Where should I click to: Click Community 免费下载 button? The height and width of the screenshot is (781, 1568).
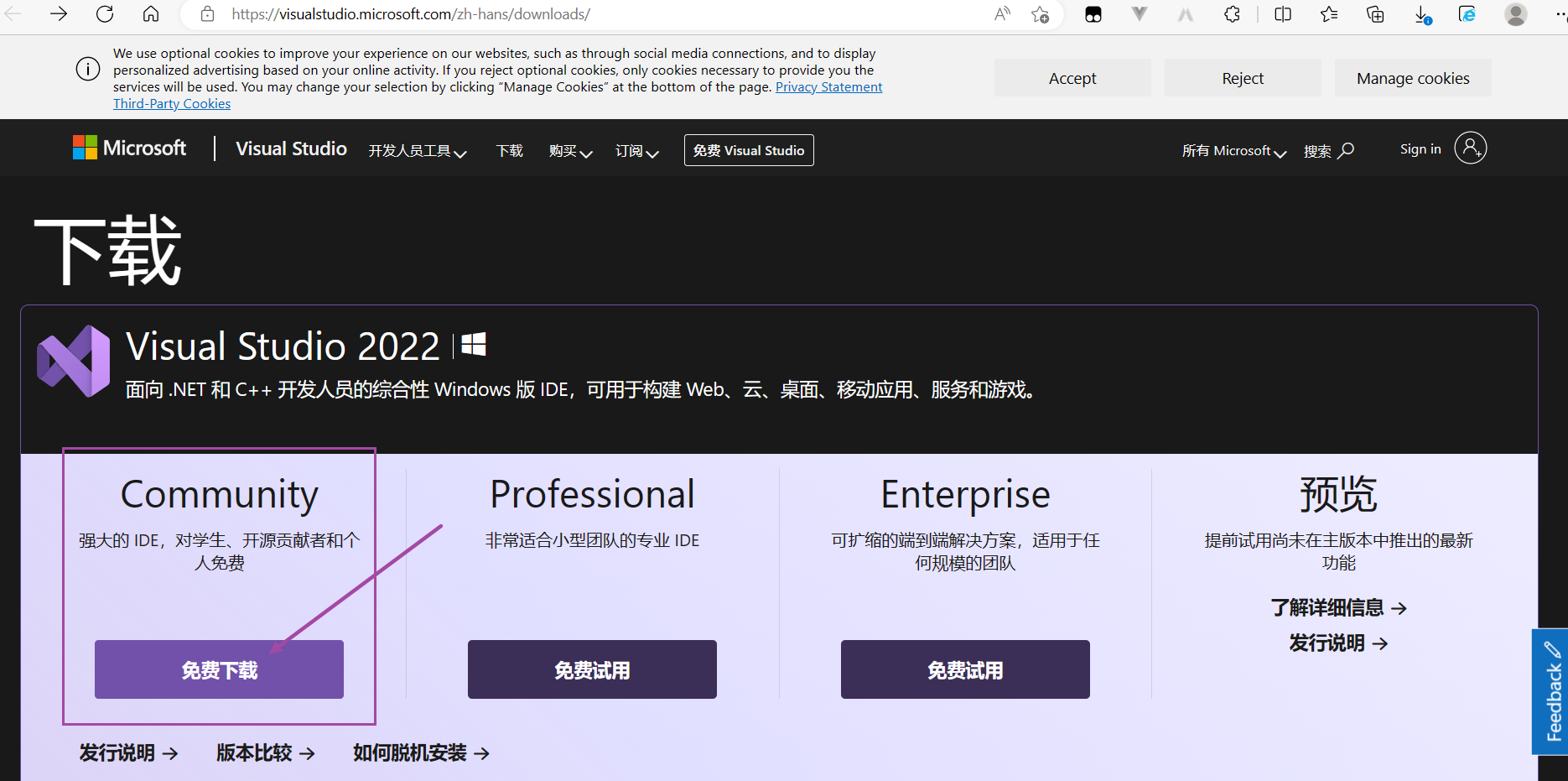tap(219, 669)
